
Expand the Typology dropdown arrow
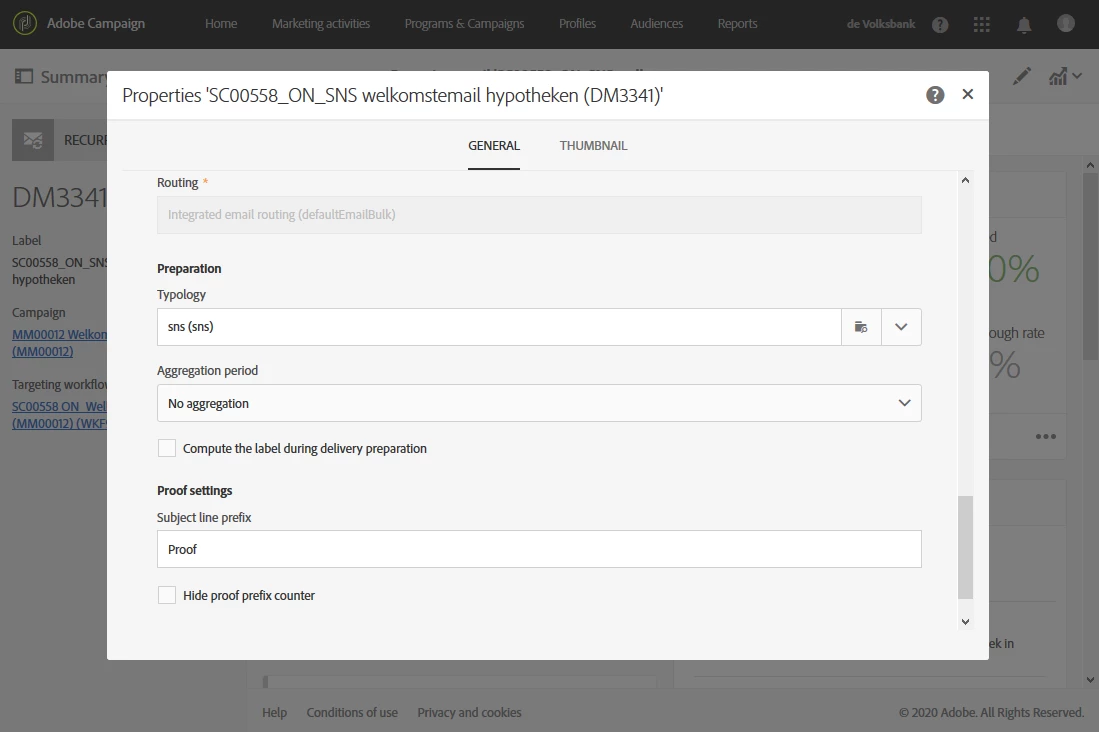pyautogui.click(x=901, y=327)
